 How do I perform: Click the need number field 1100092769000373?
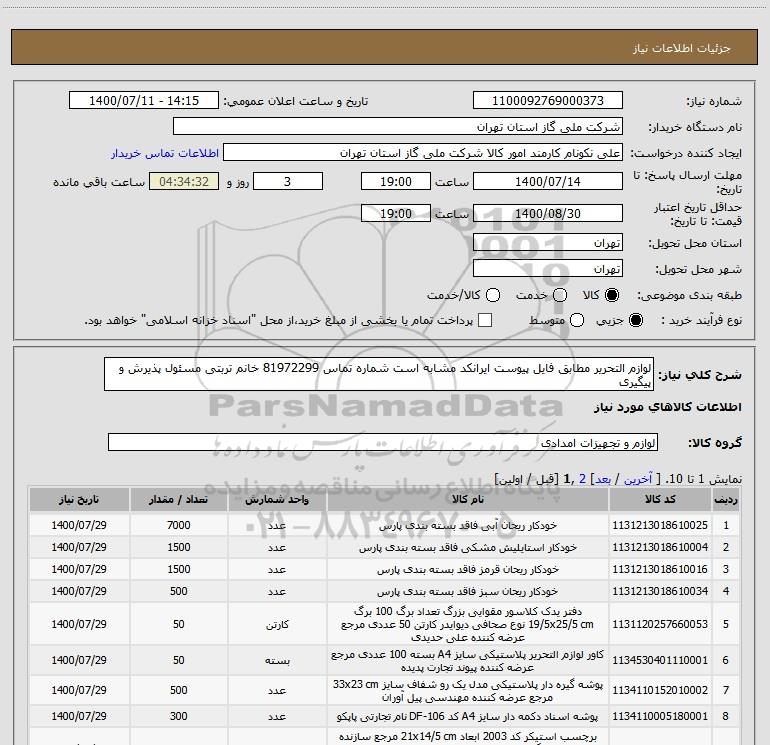tap(548, 100)
